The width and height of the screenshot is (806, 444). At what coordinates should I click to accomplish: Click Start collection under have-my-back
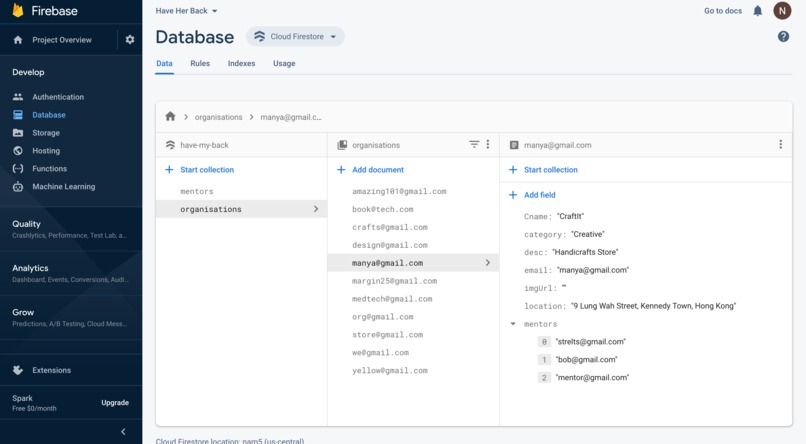click(207, 170)
